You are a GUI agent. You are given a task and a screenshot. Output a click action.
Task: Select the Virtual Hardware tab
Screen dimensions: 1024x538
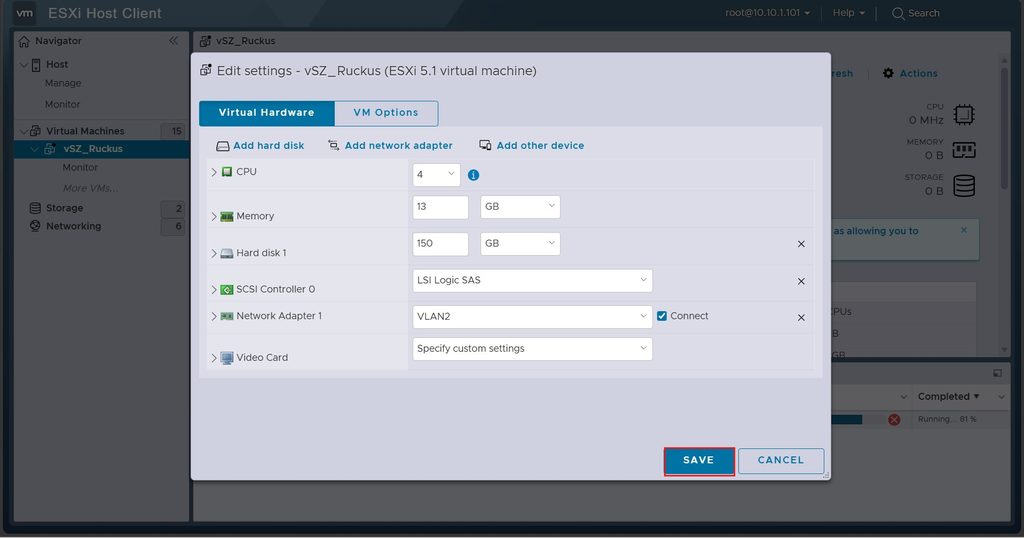(x=266, y=113)
